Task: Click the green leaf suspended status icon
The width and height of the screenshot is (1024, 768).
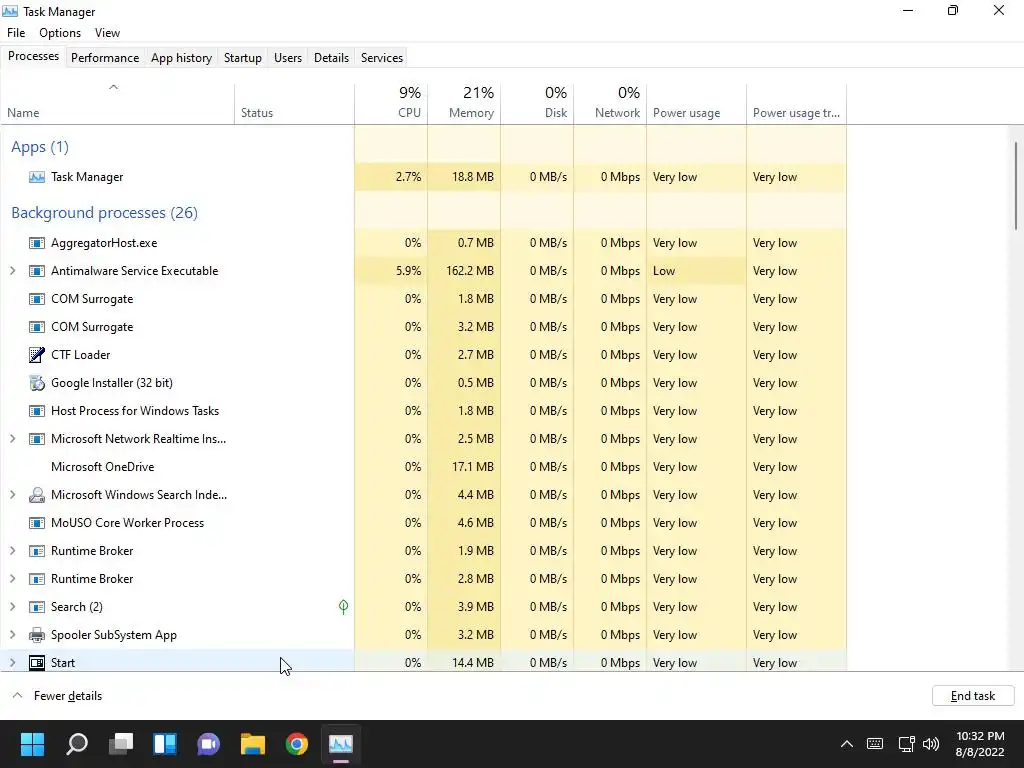Action: point(344,607)
